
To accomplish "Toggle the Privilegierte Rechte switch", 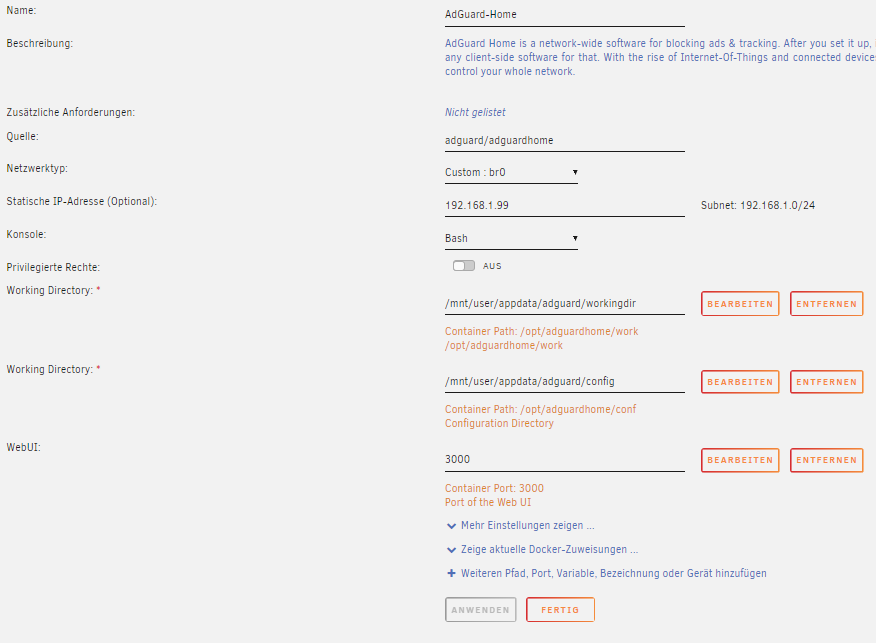I will point(464,266).
